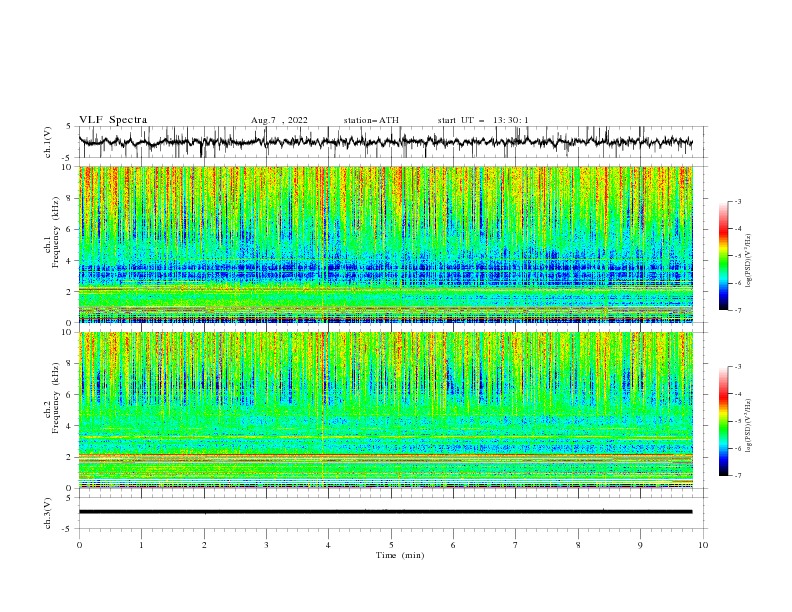Click the "9" tick on Time axis
792x612 pixels.
pos(640,545)
